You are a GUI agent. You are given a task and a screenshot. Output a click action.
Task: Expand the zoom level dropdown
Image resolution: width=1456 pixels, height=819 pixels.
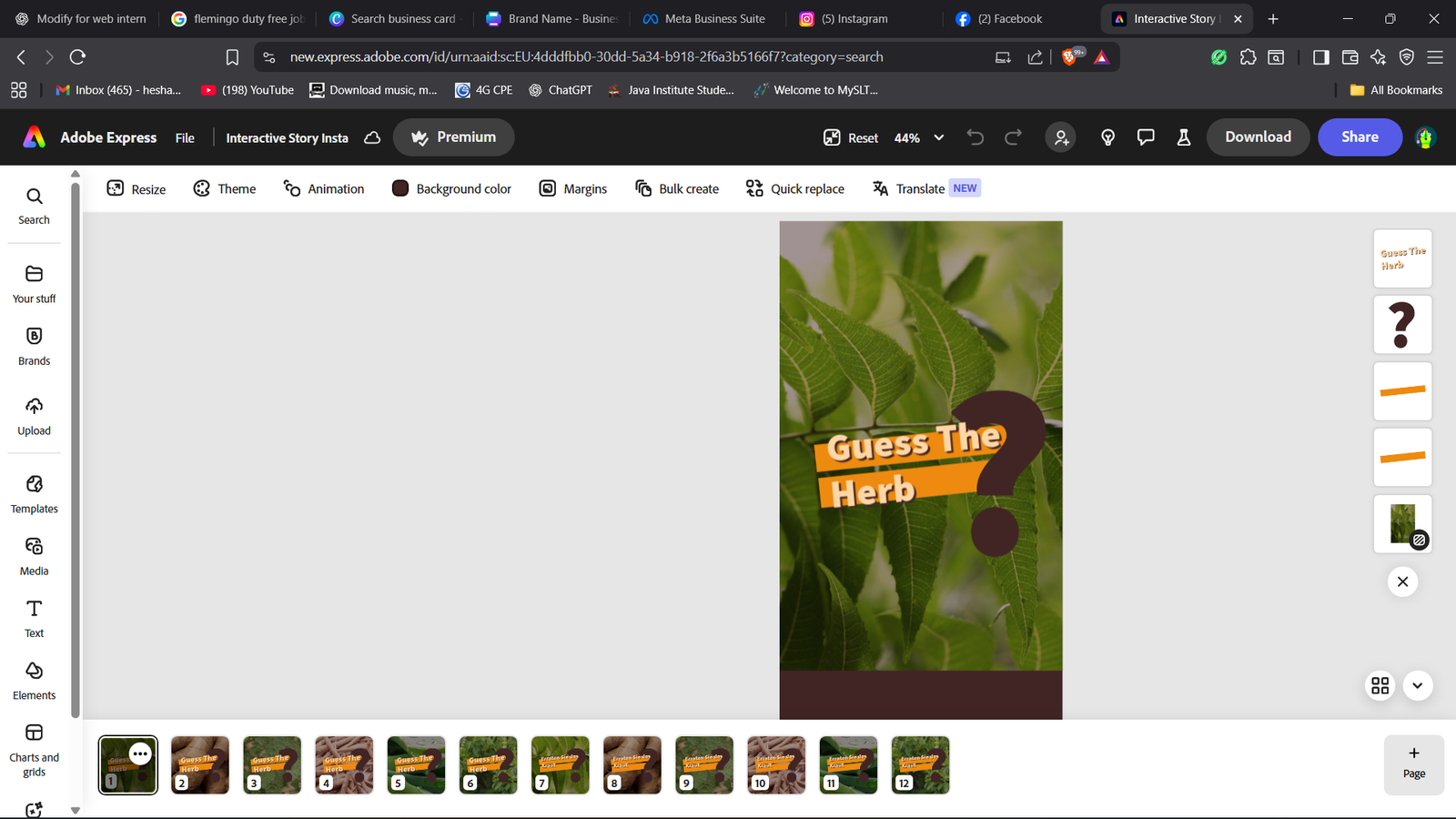coord(938,137)
